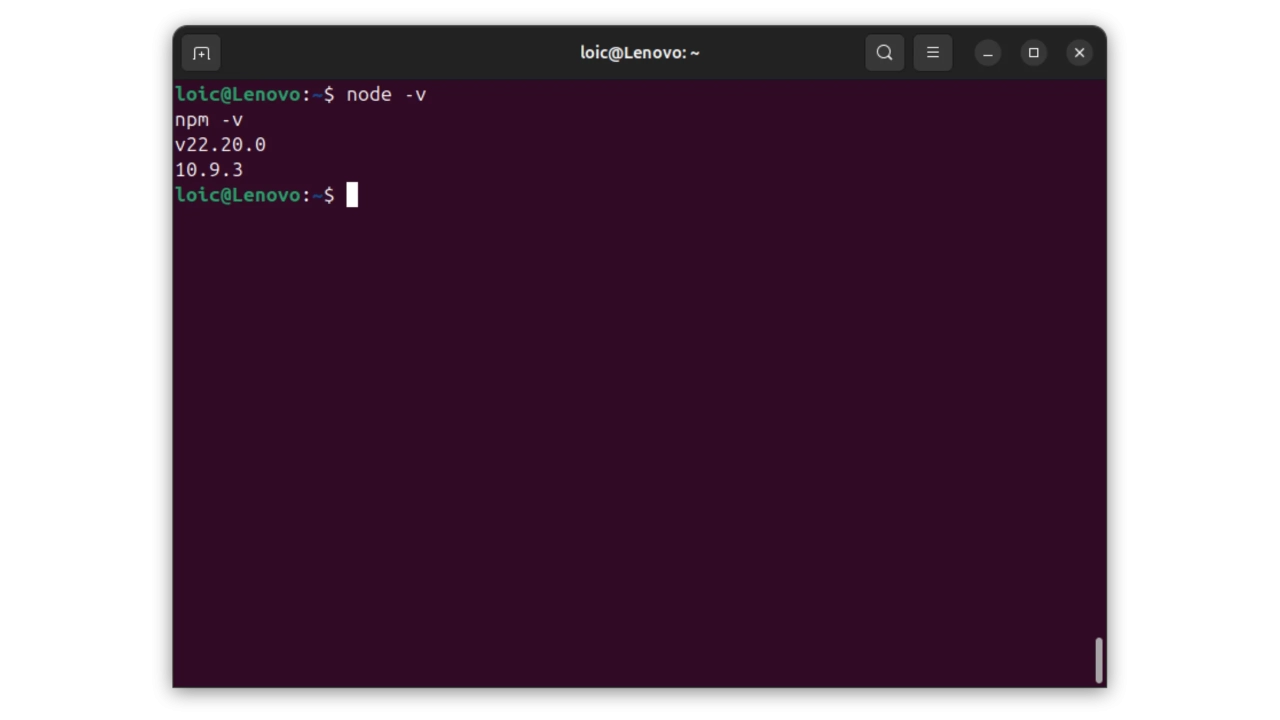Click the v22.20.0 version output
Viewport: 1280px width, 720px height.
click(x=220, y=145)
